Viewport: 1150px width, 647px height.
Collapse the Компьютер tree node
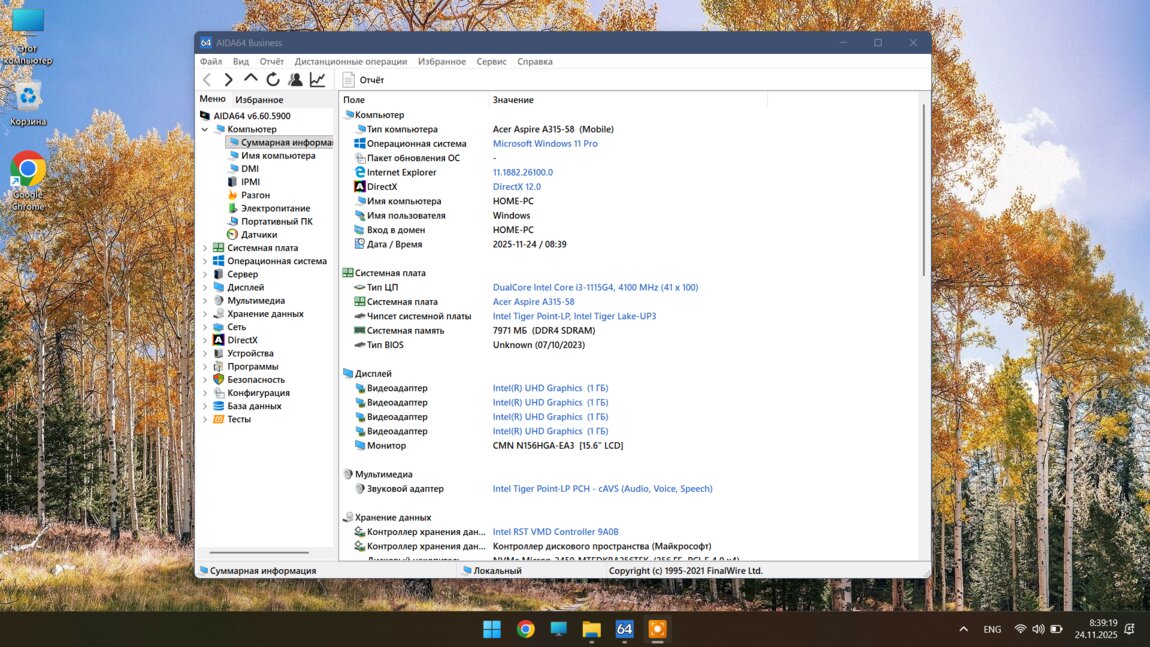click(x=205, y=130)
